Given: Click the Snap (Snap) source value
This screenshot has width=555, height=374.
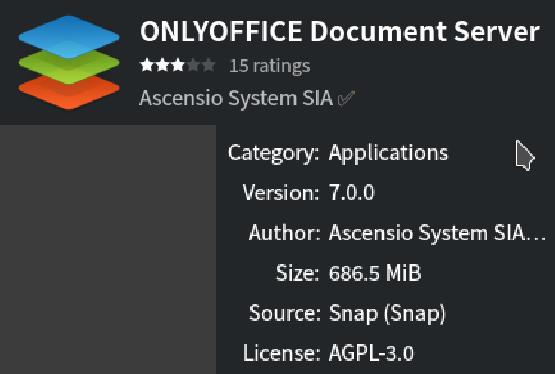Looking at the screenshot, I should [x=387, y=314].
